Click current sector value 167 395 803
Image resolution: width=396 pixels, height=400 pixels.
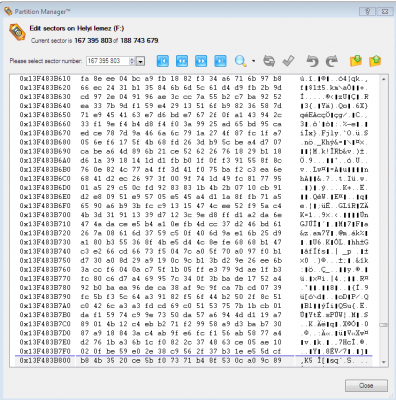(93, 41)
